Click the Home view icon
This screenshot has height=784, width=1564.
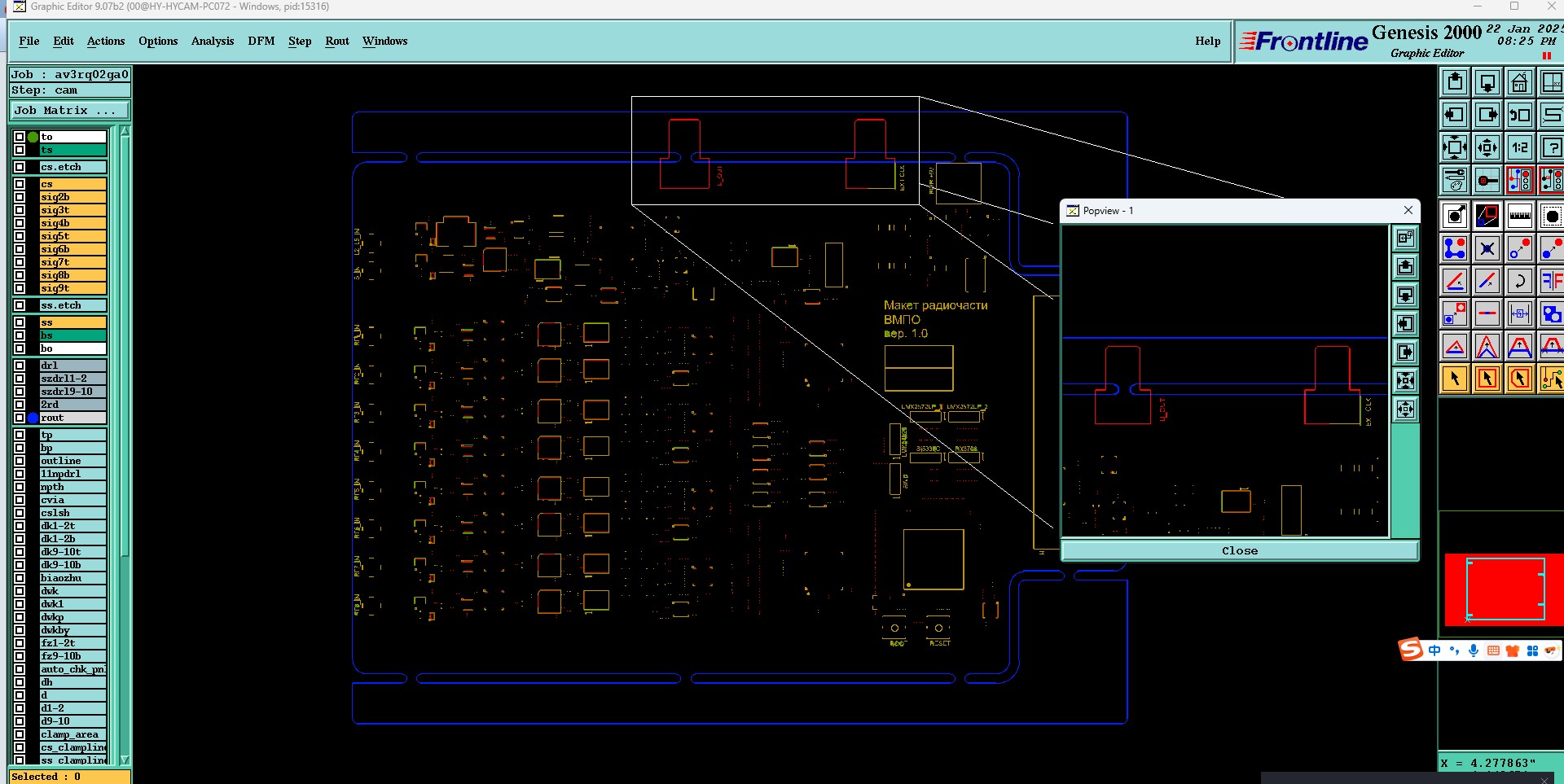point(1519,83)
